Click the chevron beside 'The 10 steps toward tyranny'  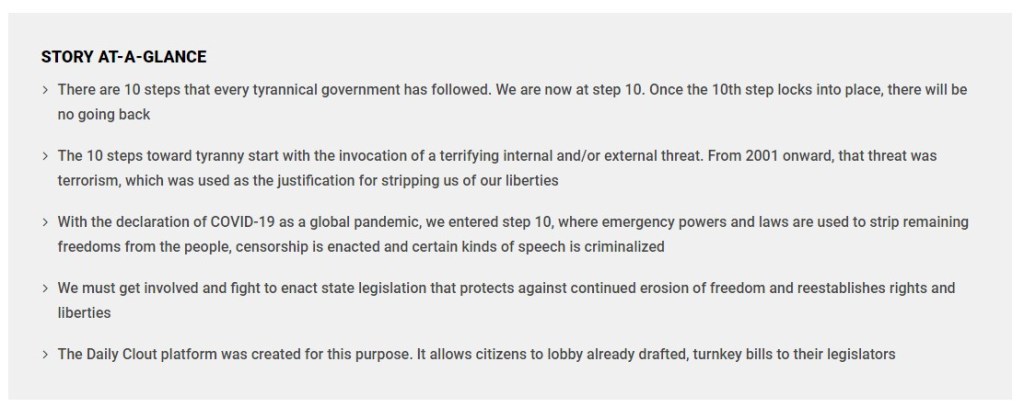(x=46, y=156)
